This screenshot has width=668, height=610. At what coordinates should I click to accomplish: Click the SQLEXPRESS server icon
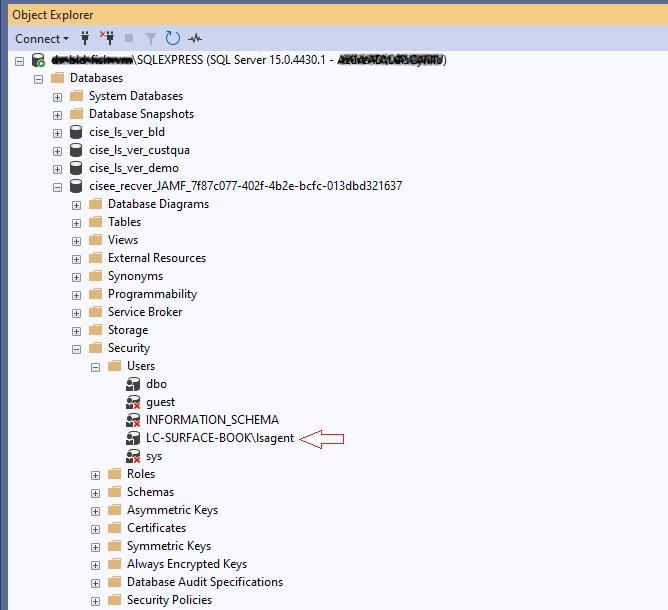pyautogui.click(x=38, y=60)
